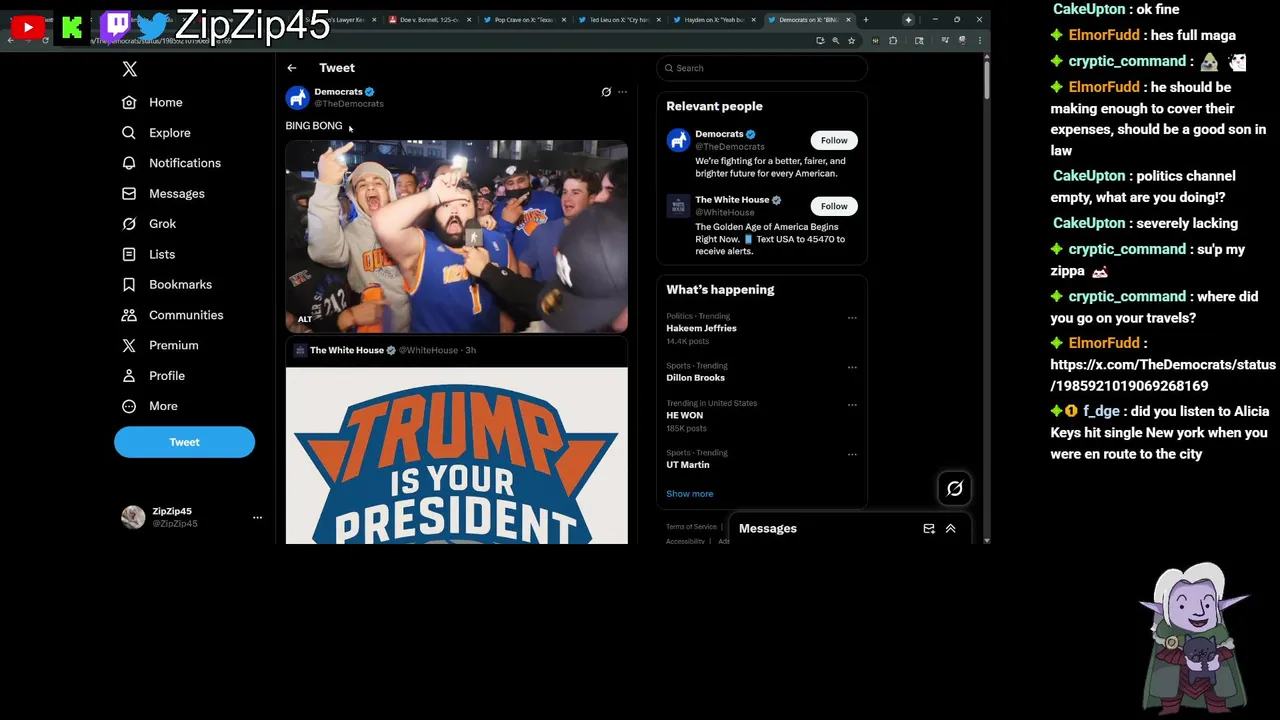The height and width of the screenshot is (720, 1280).
Task: Click the Democrats donkey avatar on tweet
Action: tap(297, 97)
